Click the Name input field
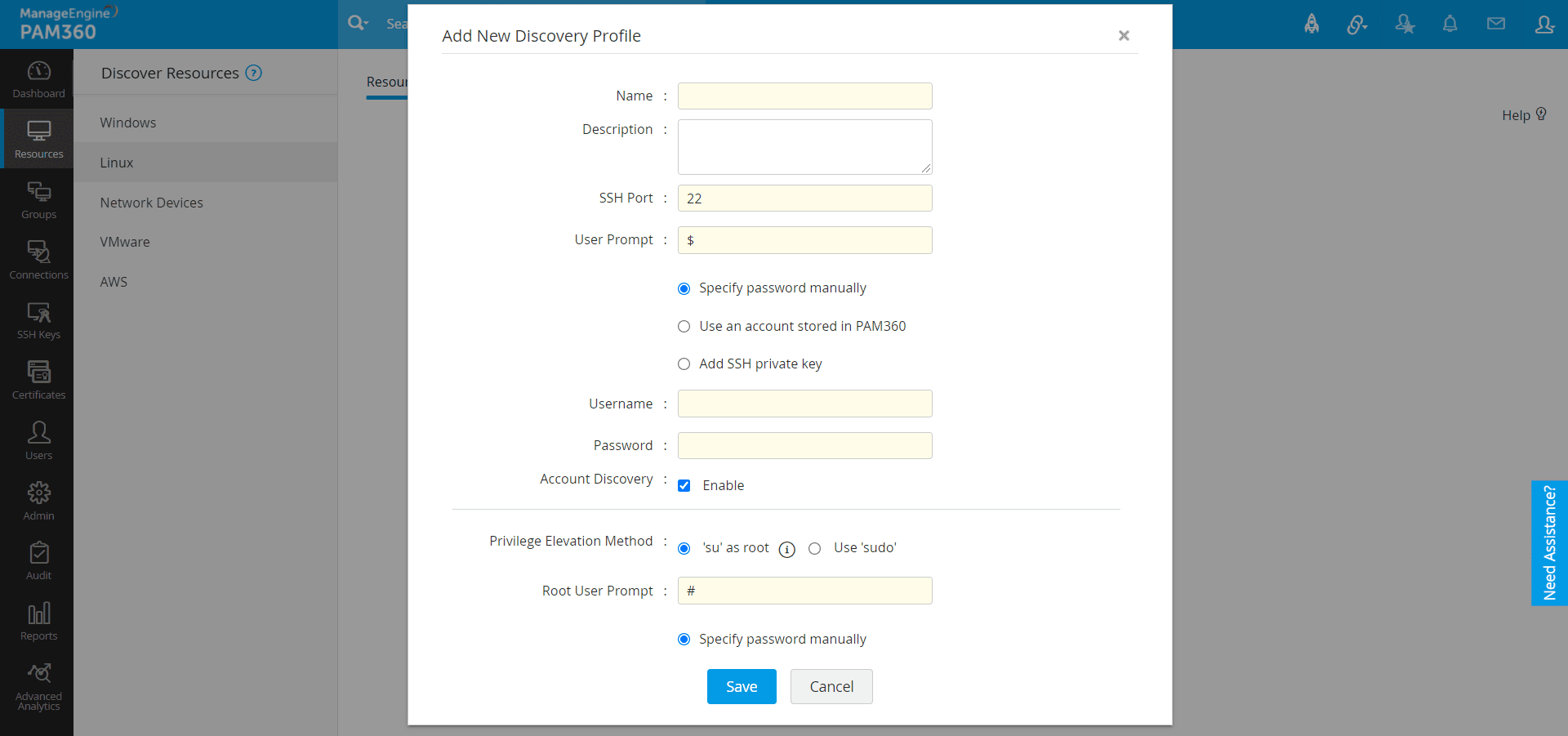The image size is (1568, 736). pyautogui.click(x=804, y=96)
